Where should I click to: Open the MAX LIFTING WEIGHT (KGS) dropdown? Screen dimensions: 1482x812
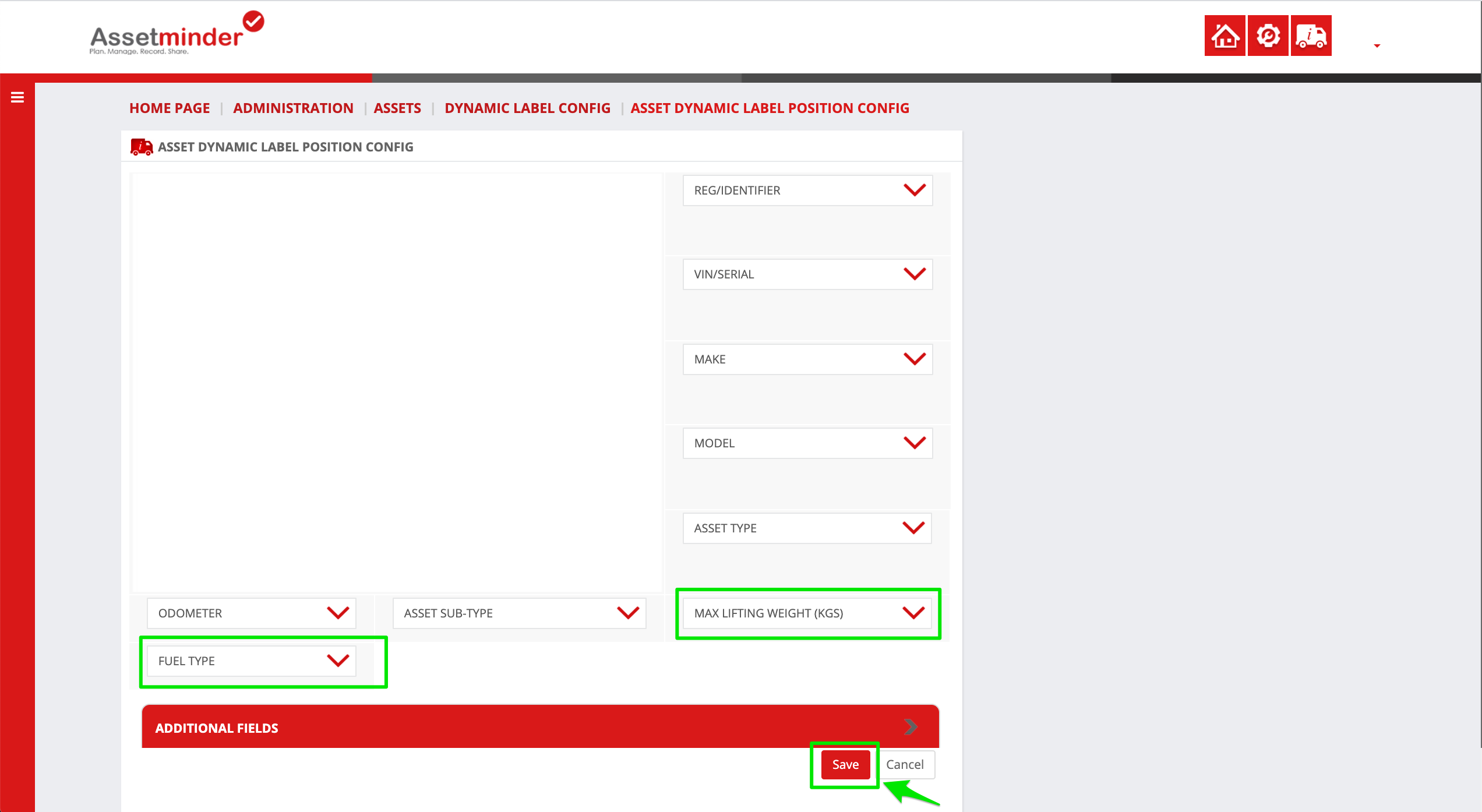[x=807, y=613]
